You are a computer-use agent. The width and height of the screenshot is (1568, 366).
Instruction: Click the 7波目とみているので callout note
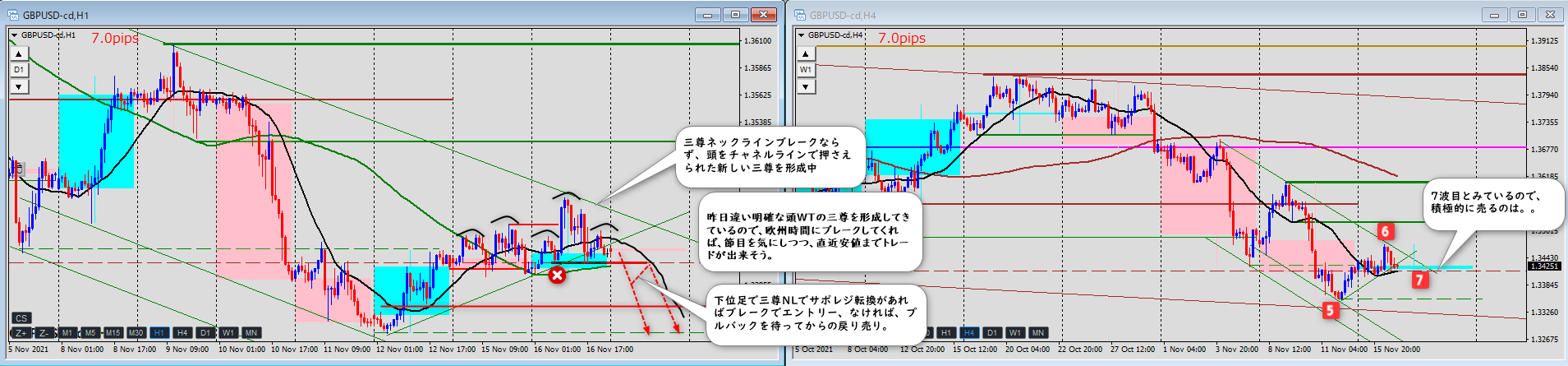coord(1492,202)
